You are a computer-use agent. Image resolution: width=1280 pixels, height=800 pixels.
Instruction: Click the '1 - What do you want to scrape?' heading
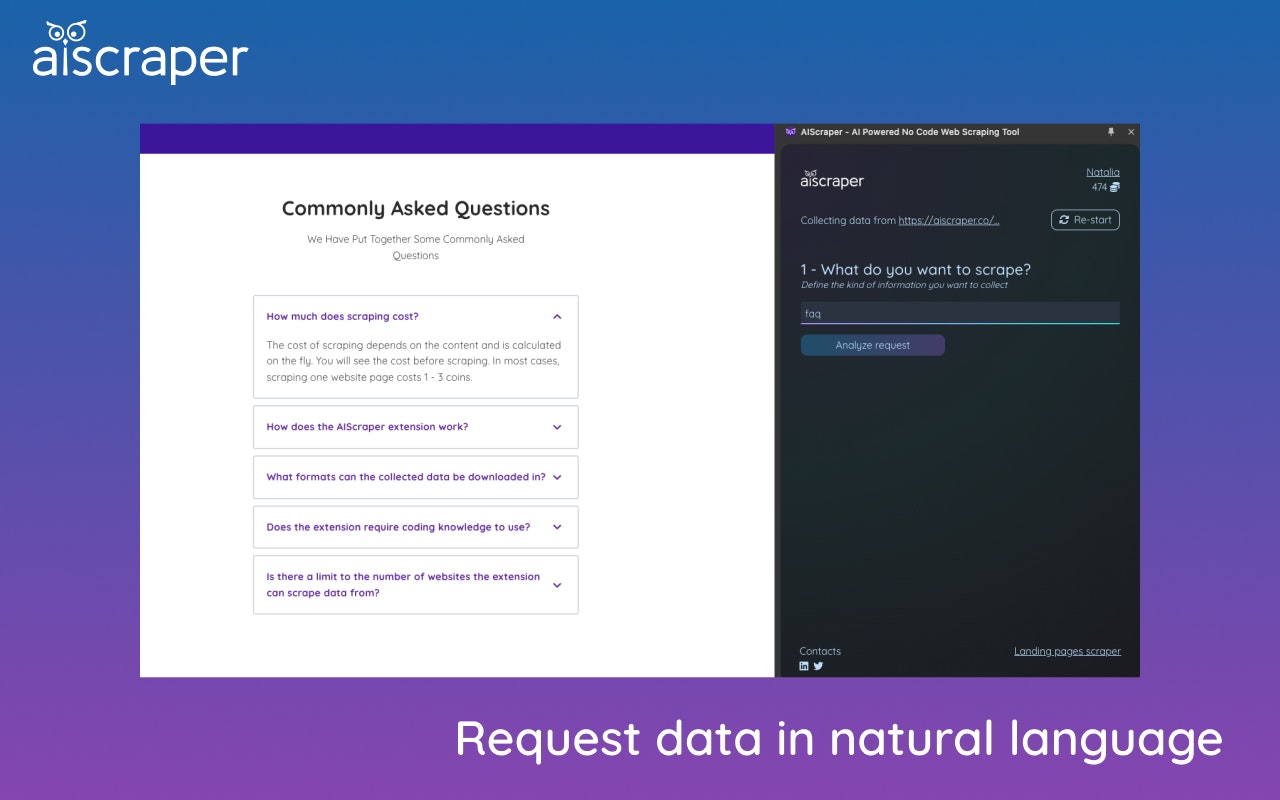pos(916,269)
